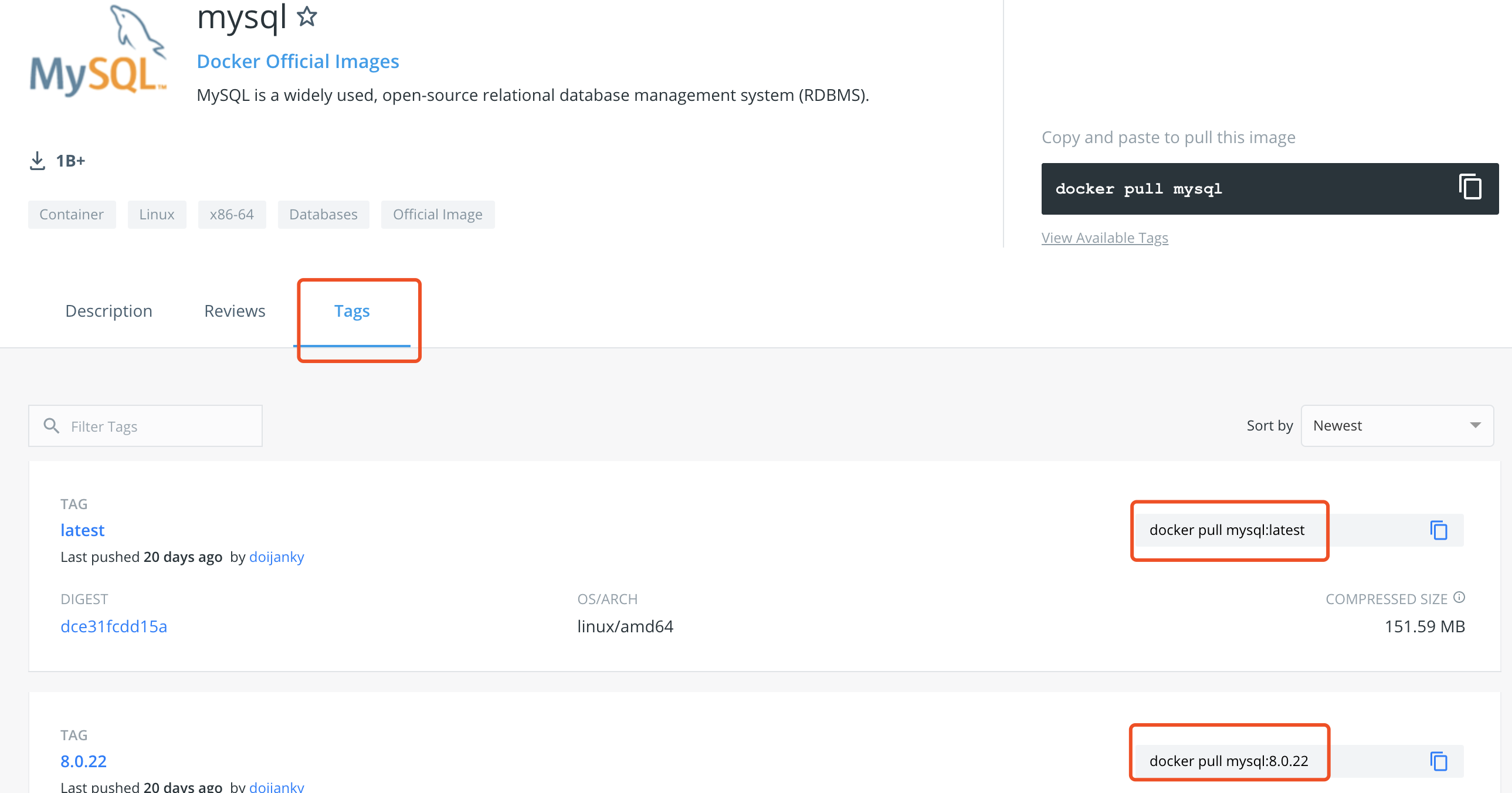The width and height of the screenshot is (1512, 793).
Task: Click the search magnifier in Filter Tags
Action: 52,426
